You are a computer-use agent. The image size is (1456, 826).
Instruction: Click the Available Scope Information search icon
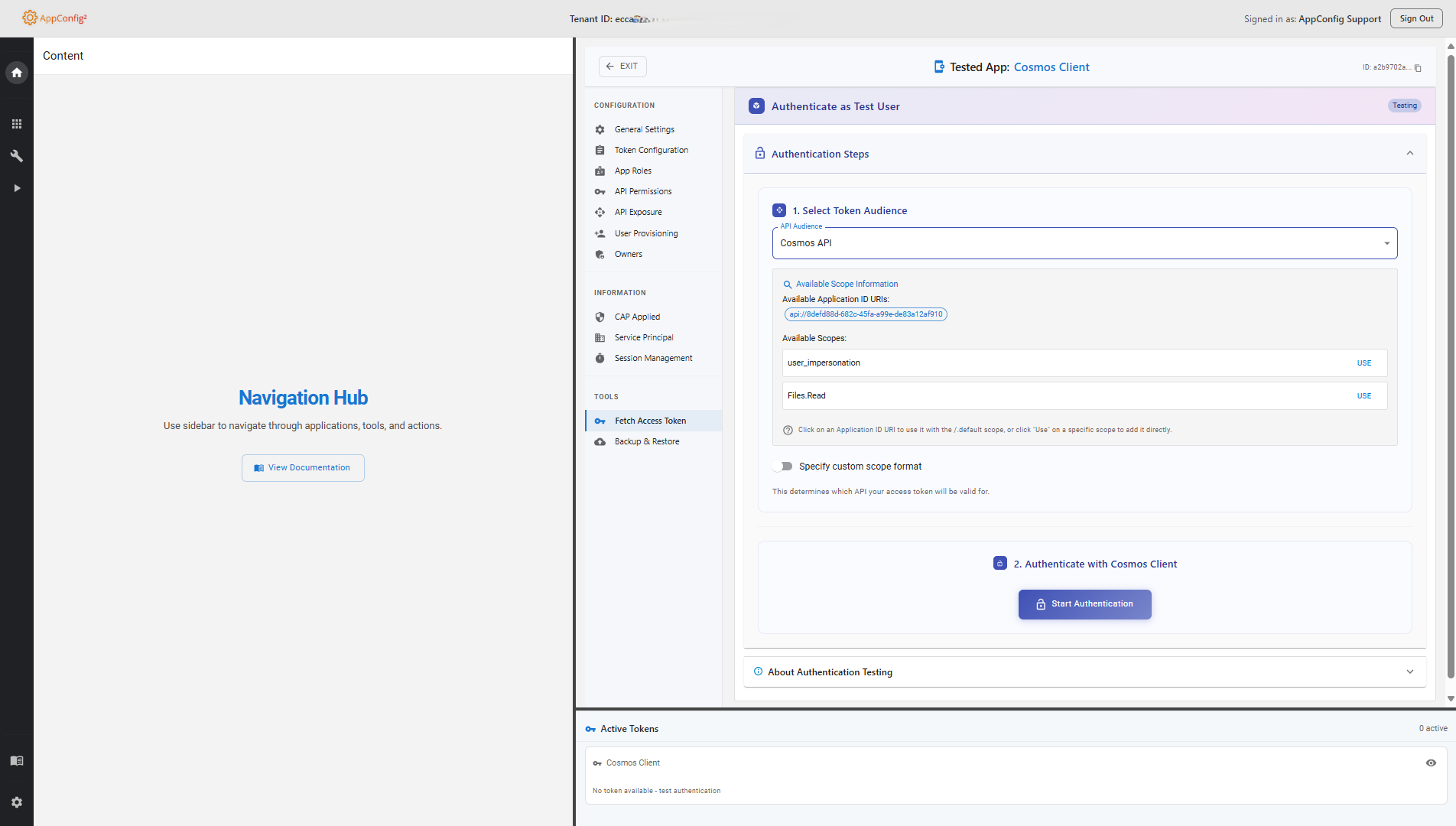click(787, 285)
